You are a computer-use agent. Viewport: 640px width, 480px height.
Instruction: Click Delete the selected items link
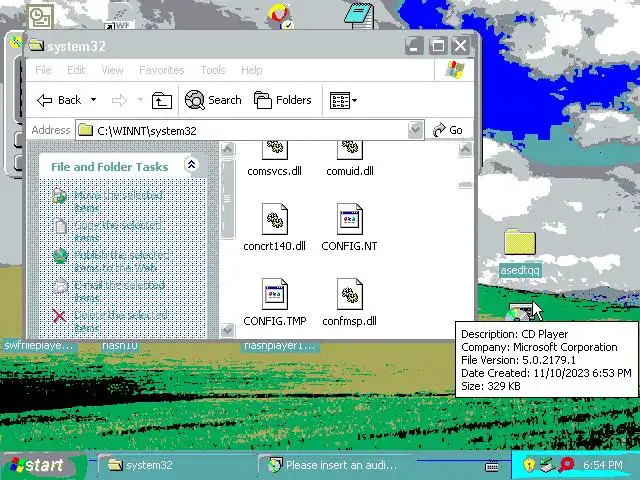click(x=121, y=321)
